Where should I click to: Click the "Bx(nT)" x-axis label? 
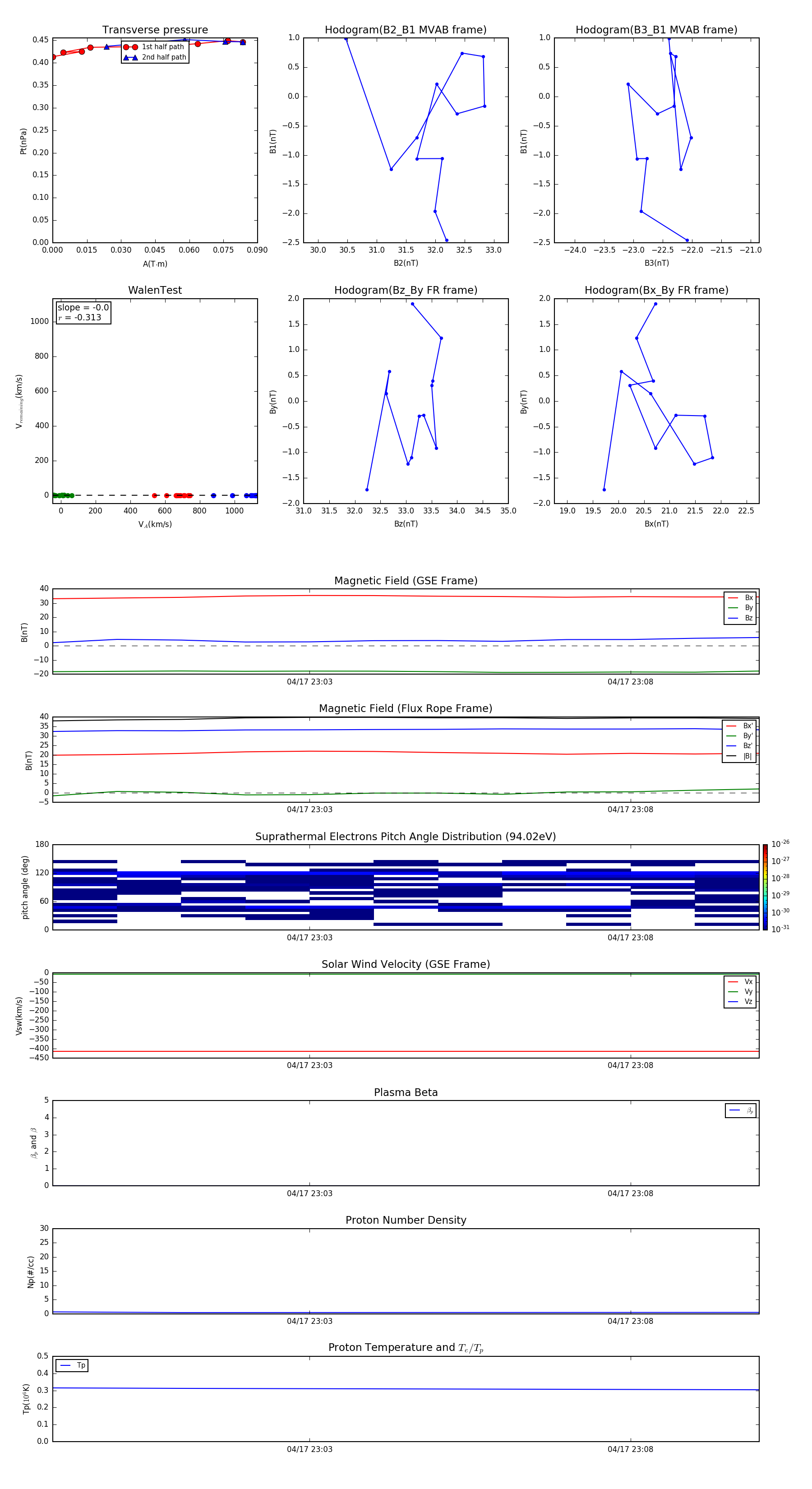pyautogui.click(x=656, y=524)
